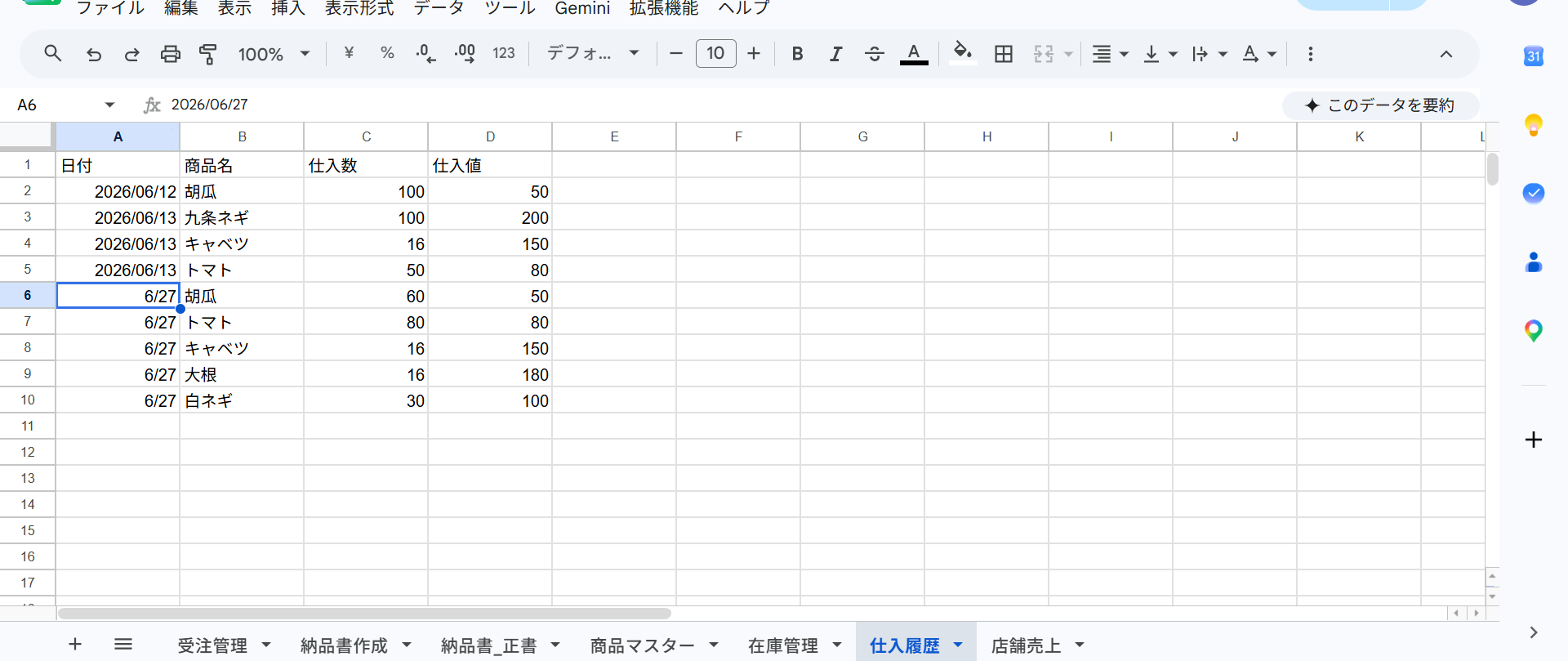Toggle italic formatting
Viewport: 1568px width, 661px height.
pos(835,54)
